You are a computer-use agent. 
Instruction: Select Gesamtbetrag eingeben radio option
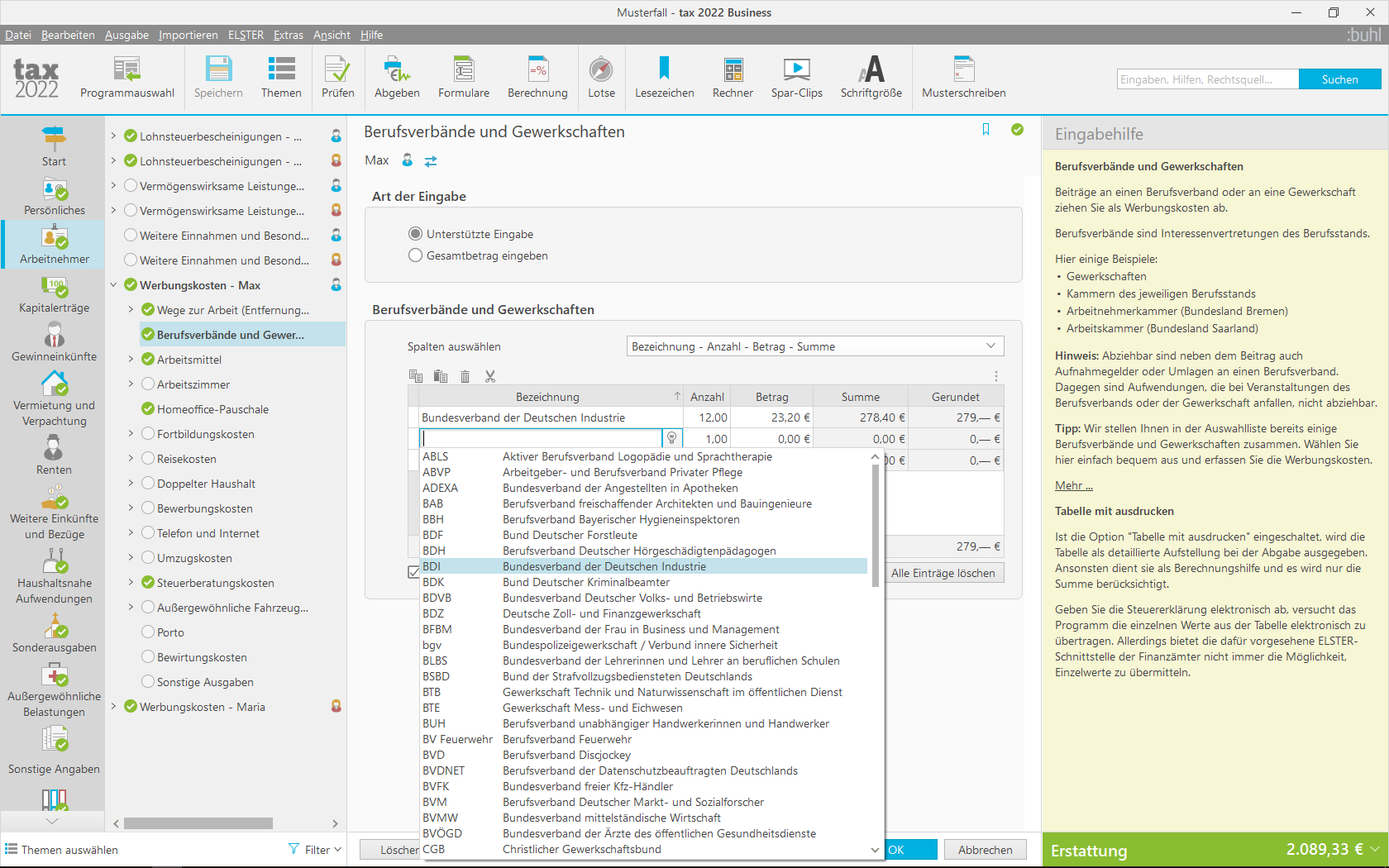point(415,255)
